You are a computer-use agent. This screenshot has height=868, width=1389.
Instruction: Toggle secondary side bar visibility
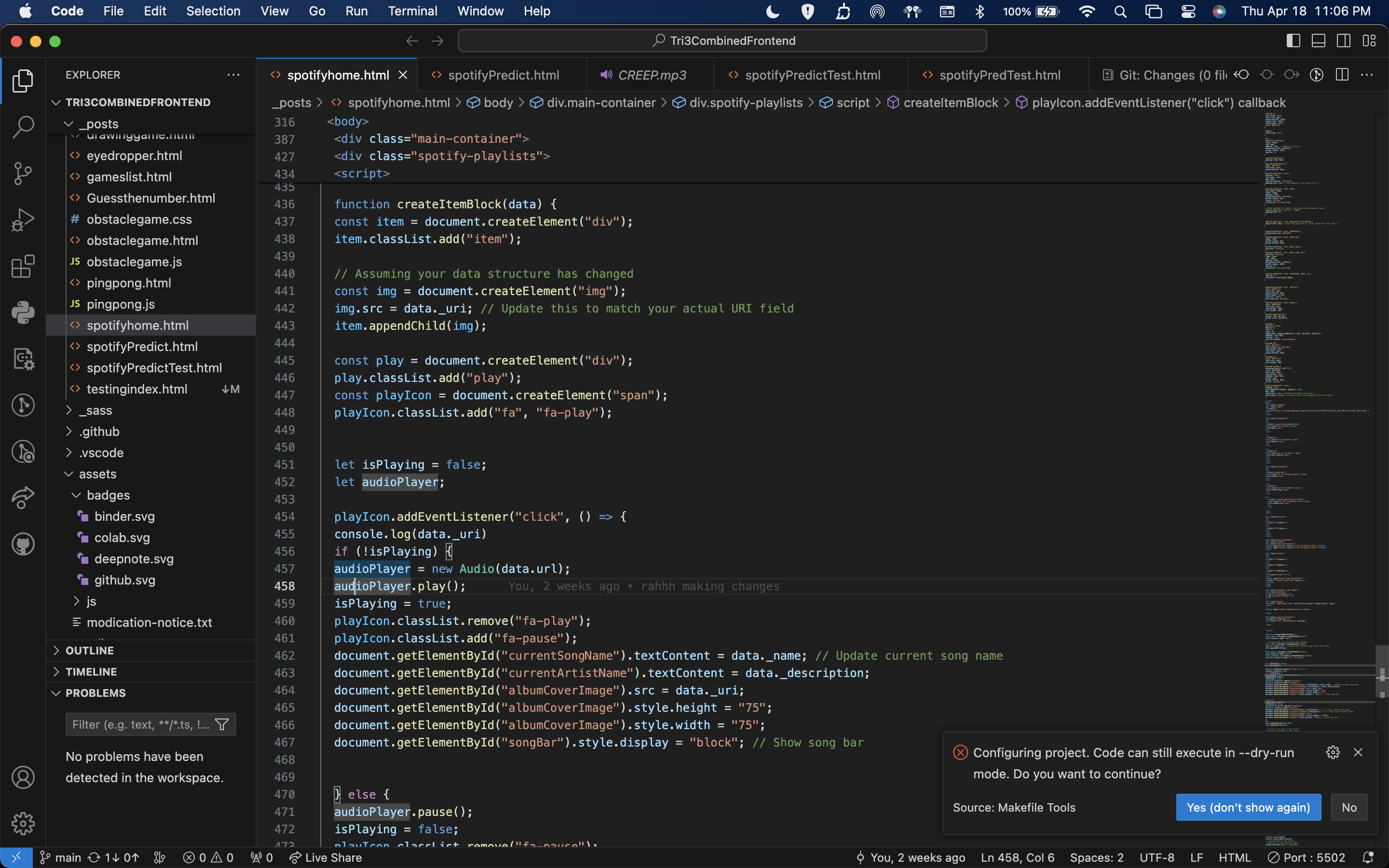1344,41
